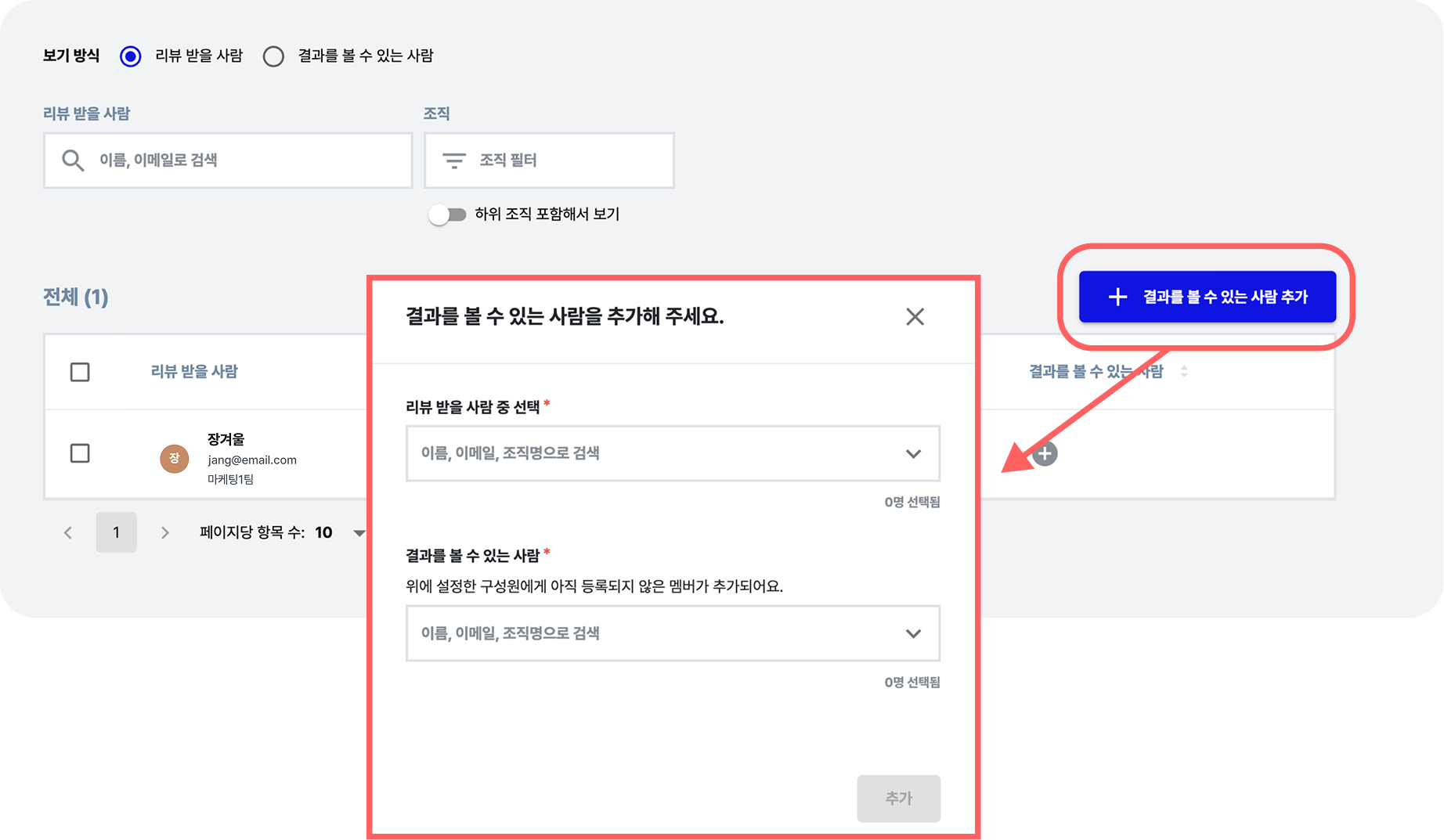This screenshot has height=840, width=1444.
Task: Open the 결과를 볼 수 있는 사람 dropdown in dialog
Action: [673, 633]
